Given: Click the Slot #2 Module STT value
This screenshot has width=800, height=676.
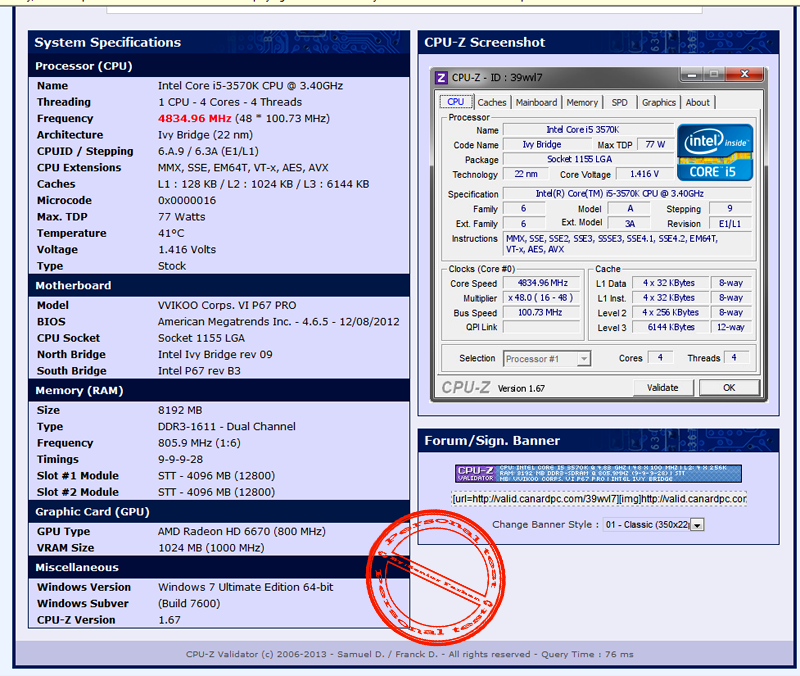Looking at the screenshot, I should [x=216, y=492].
